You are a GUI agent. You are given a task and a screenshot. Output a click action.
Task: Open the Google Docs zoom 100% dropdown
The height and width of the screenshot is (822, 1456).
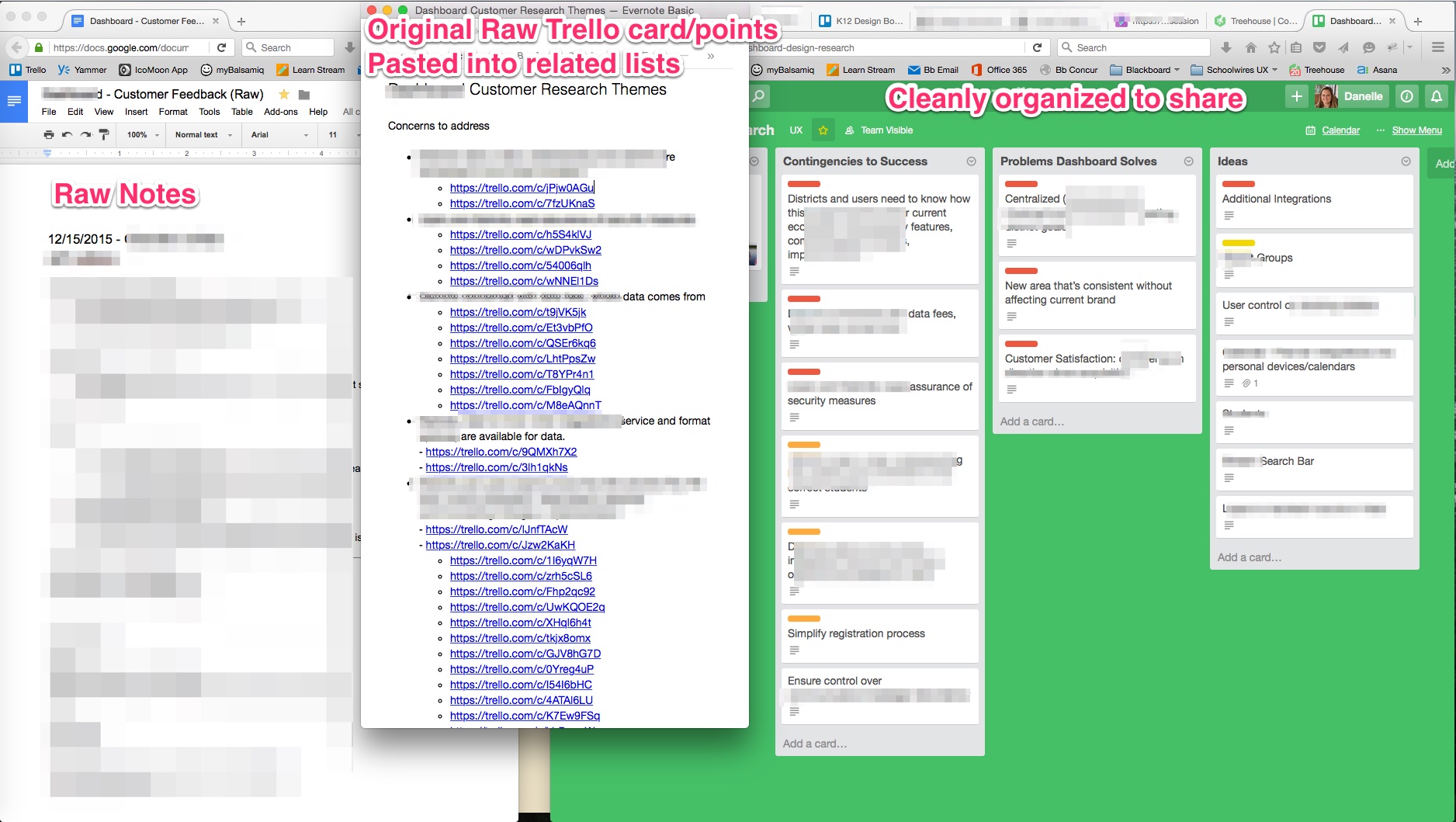143,135
